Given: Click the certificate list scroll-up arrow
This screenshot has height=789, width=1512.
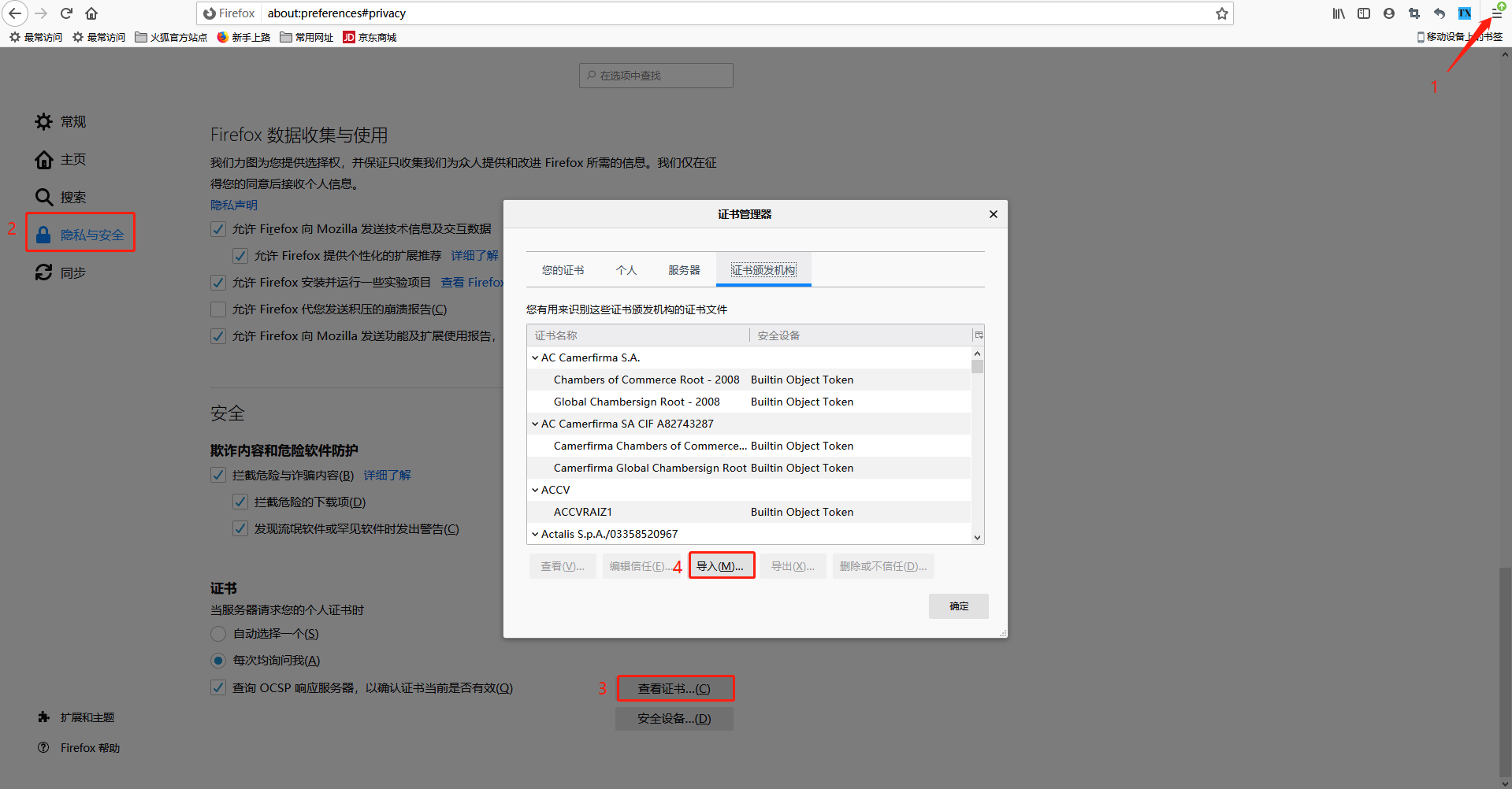Looking at the screenshot, I should tap(978, 355).
